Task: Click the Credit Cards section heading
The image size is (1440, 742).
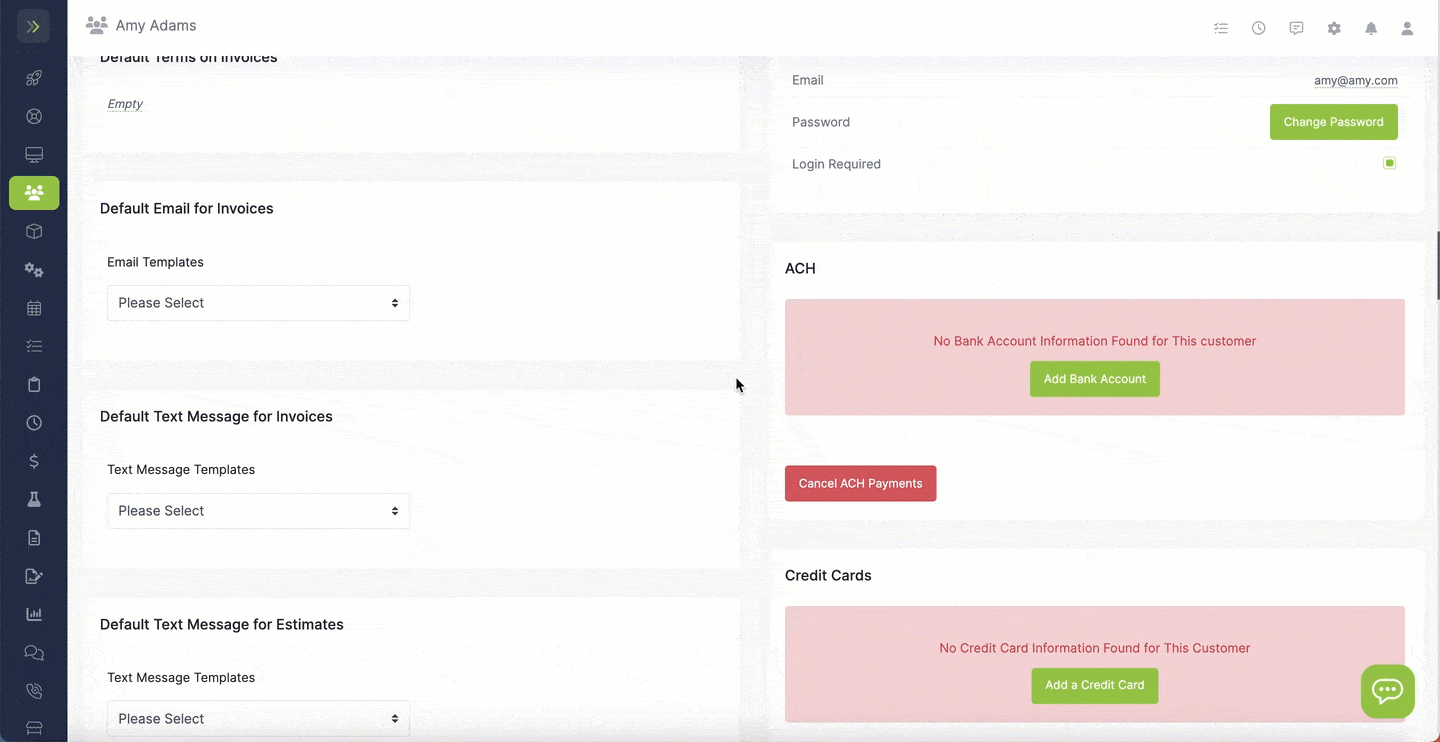Action: tap(828, 575)
